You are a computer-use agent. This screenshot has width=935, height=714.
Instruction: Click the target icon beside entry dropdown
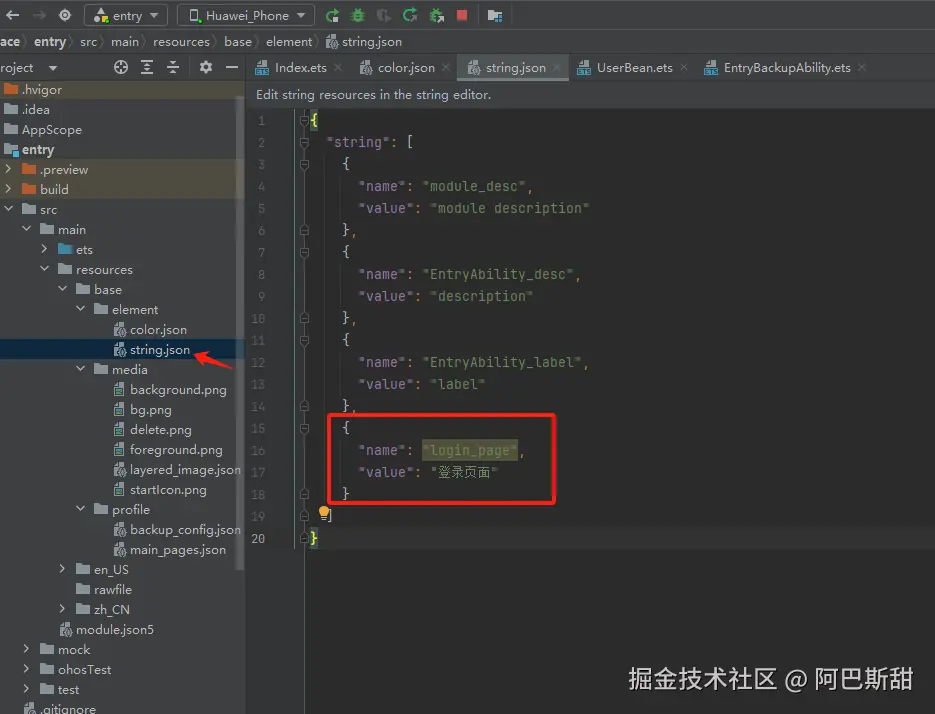(65, 16)
